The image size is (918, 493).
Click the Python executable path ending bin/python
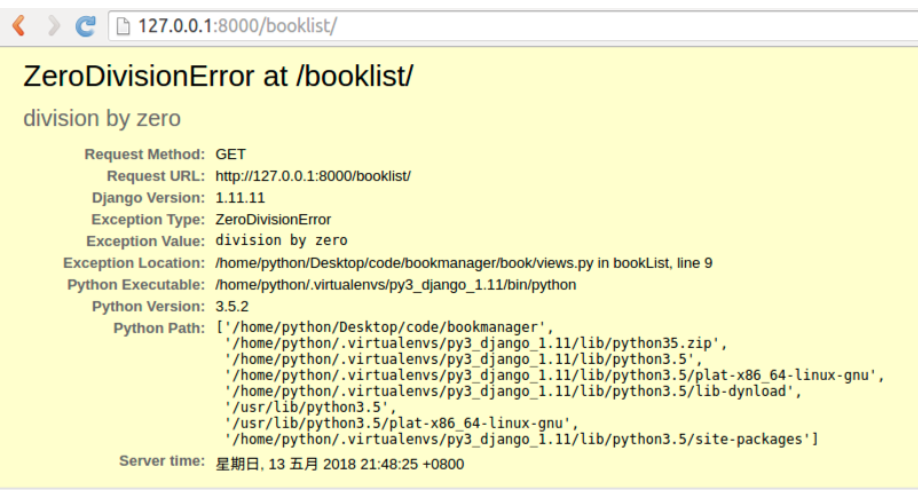tap(396, 285)
